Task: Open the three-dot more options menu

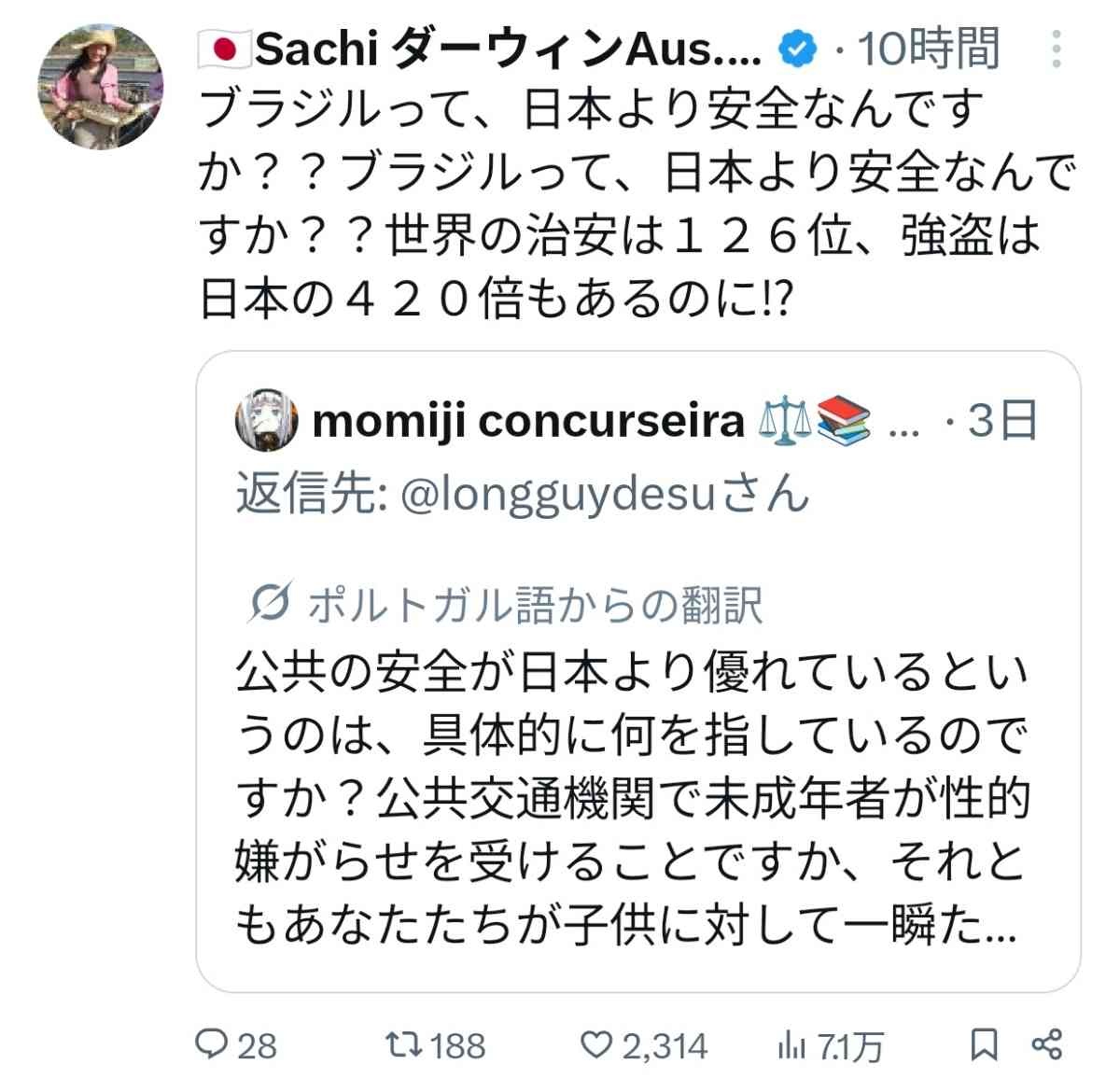Action: pyautogui.click(x=1057, y=49)
